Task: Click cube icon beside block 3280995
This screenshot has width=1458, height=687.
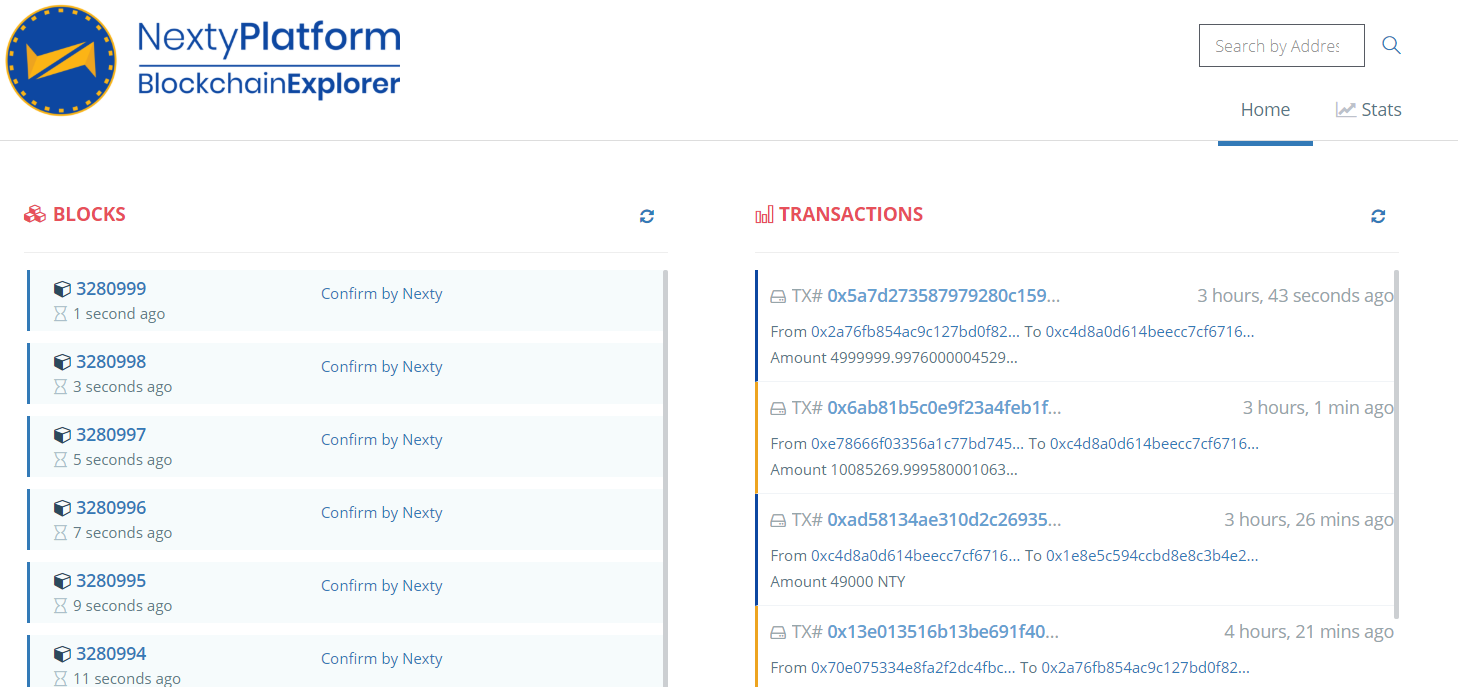Action: [62, 581]
